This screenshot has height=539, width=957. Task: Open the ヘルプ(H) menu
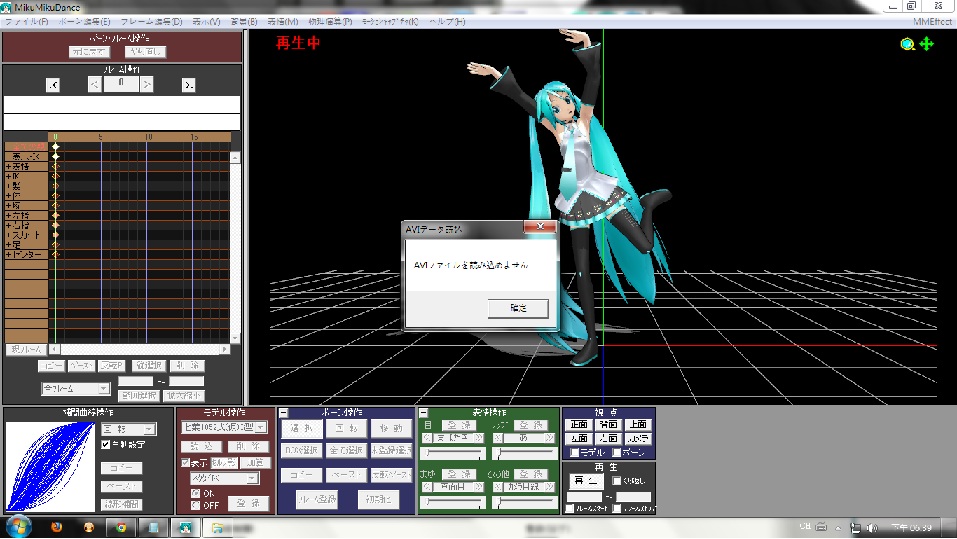click(x=447, y=21)
